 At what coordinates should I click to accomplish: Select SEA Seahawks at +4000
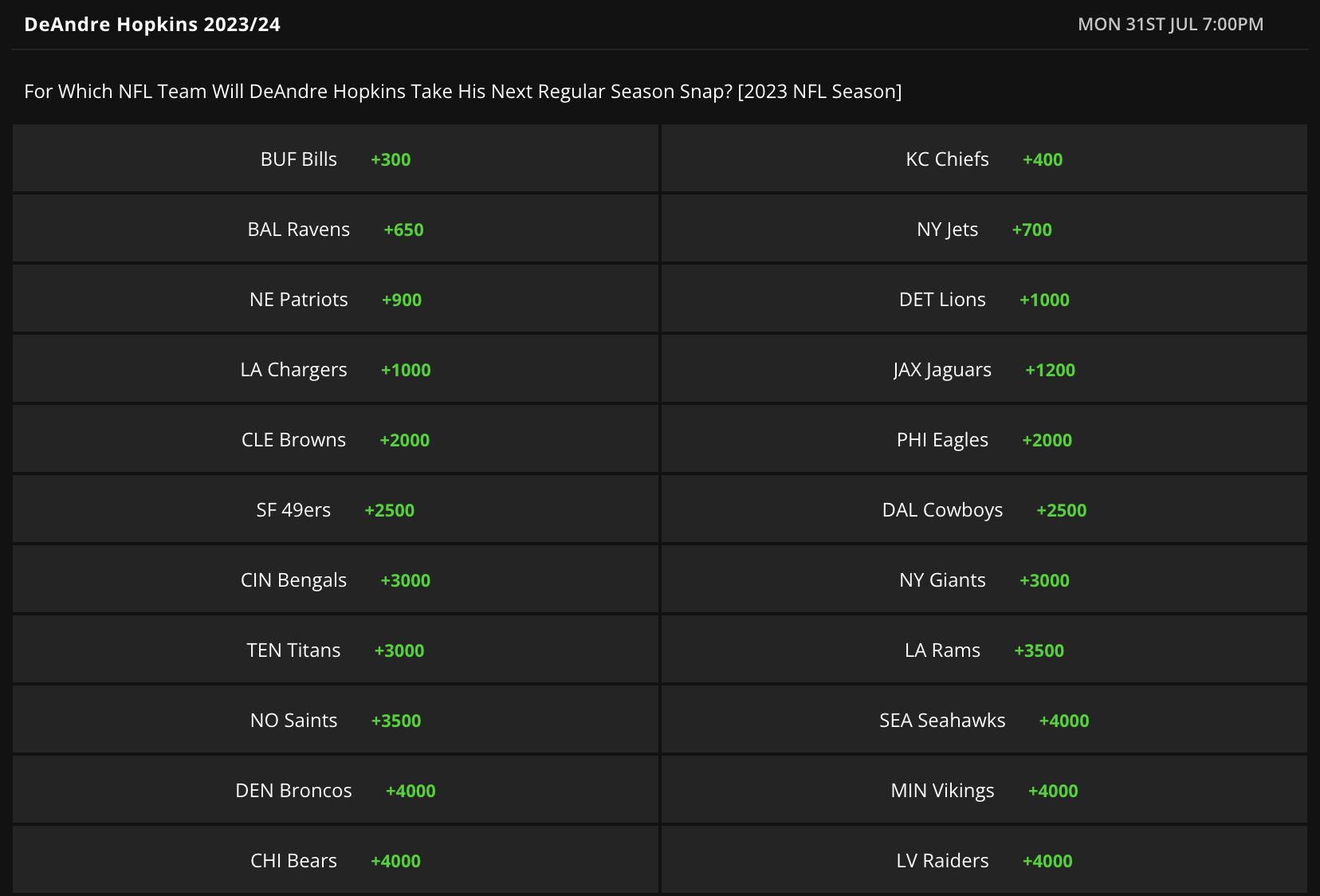(984, 720)
